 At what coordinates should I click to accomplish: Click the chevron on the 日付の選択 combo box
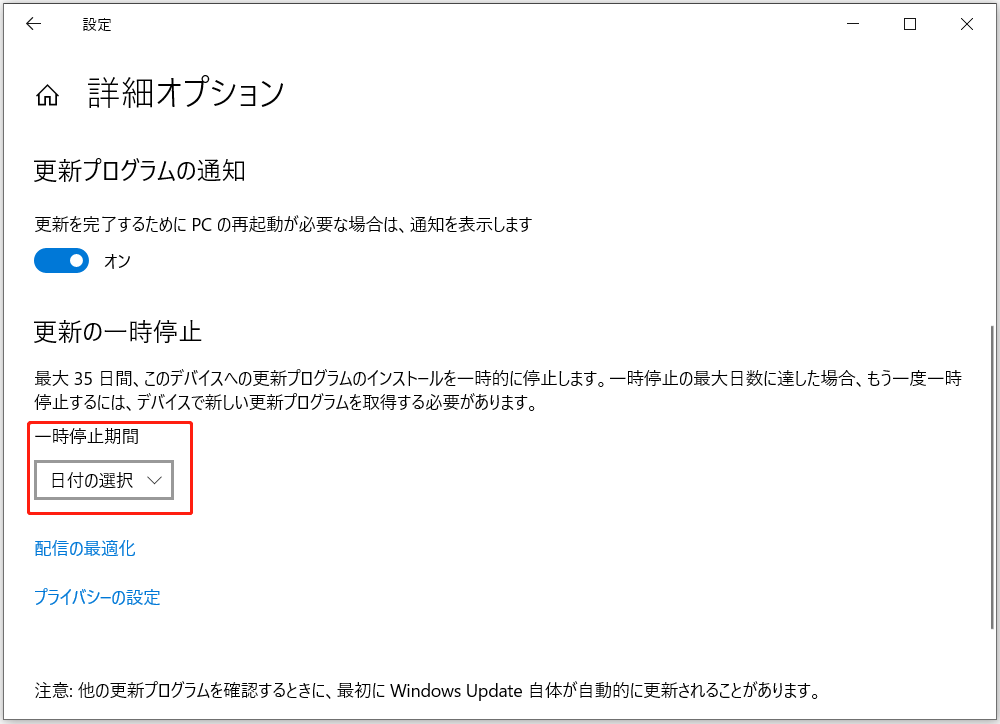click(155, 480)
